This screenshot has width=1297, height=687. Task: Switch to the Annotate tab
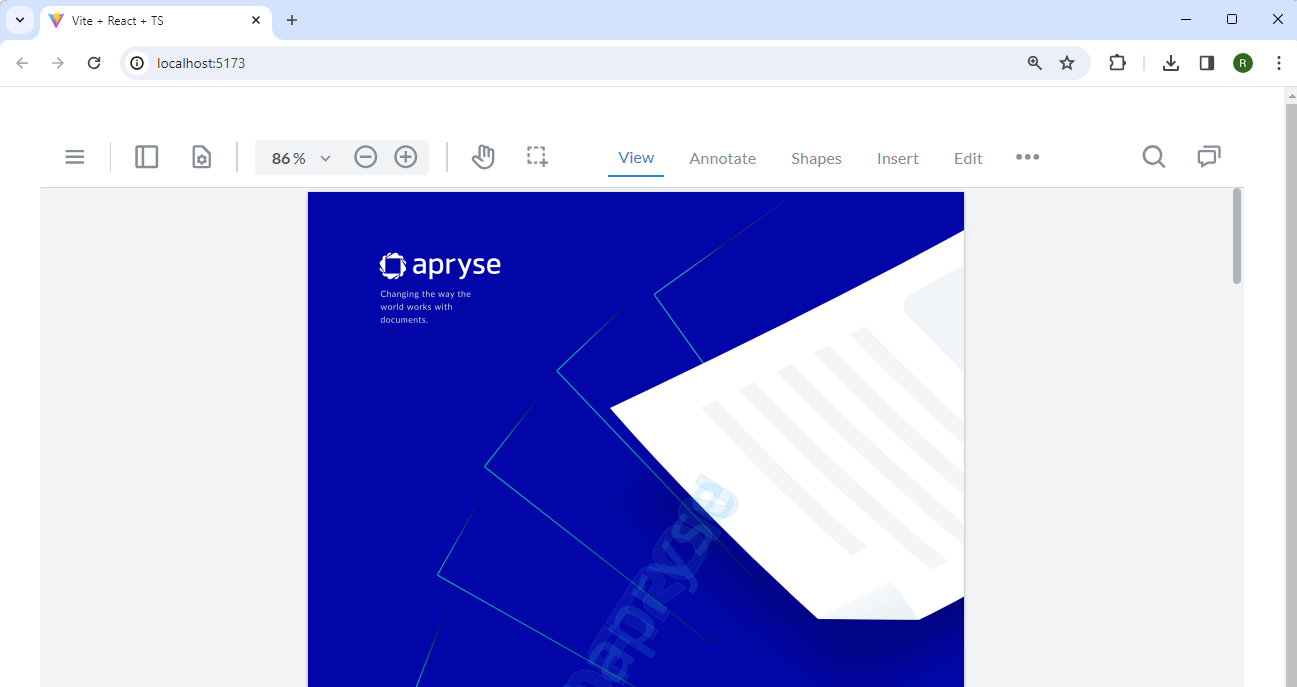click(x=723, y=158)
